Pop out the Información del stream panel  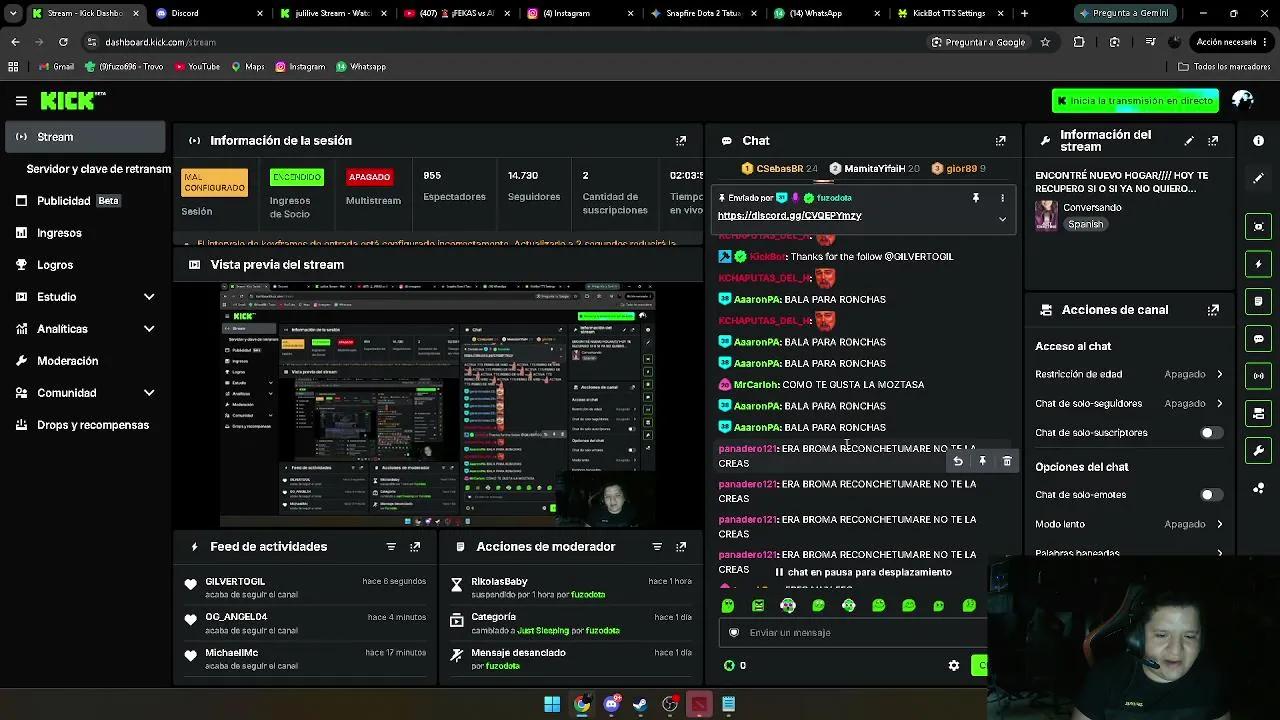tap(1213, 141)
